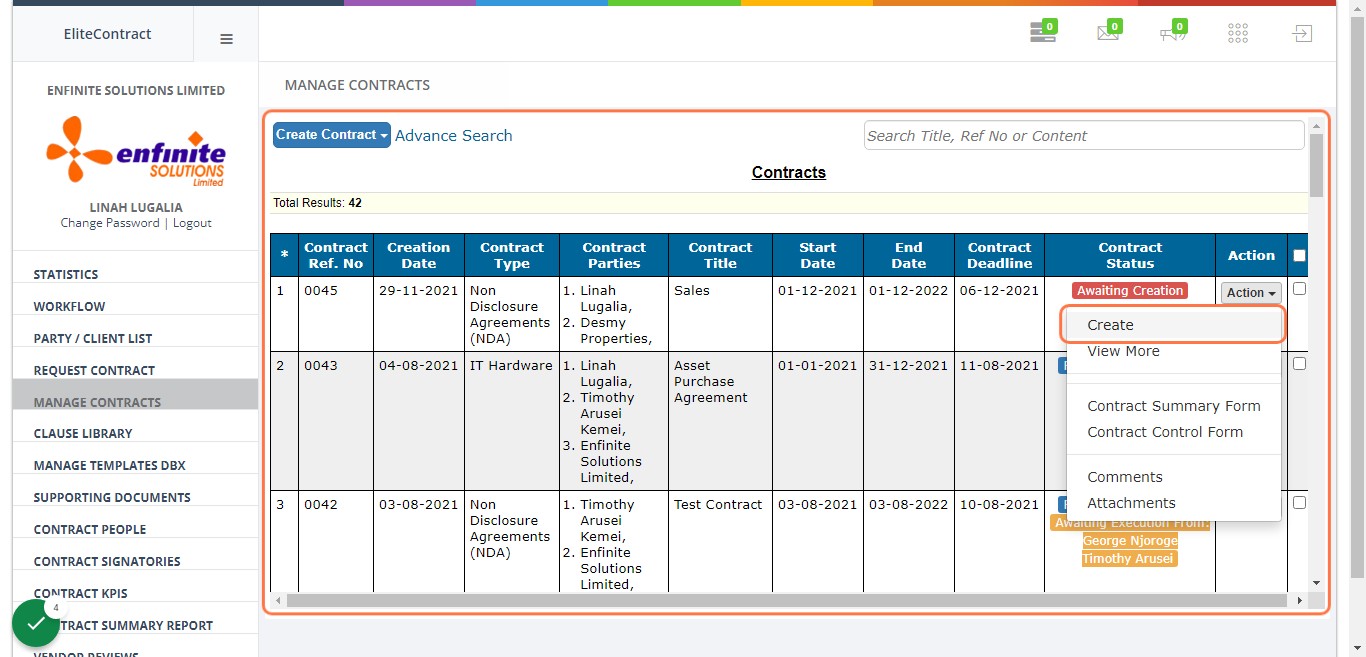1366x657 pixels.
Task: Open the apps grid icon
Action: [1238, 33]
